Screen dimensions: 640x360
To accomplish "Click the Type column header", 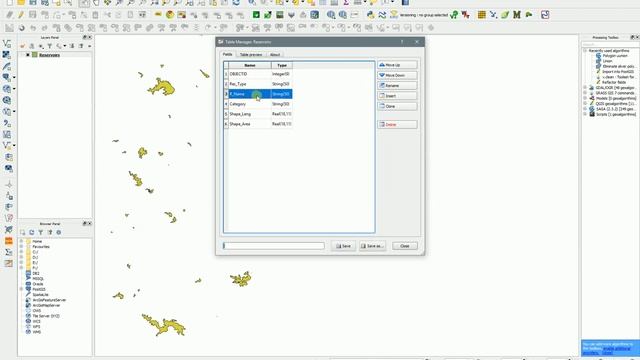I will 282,65.
